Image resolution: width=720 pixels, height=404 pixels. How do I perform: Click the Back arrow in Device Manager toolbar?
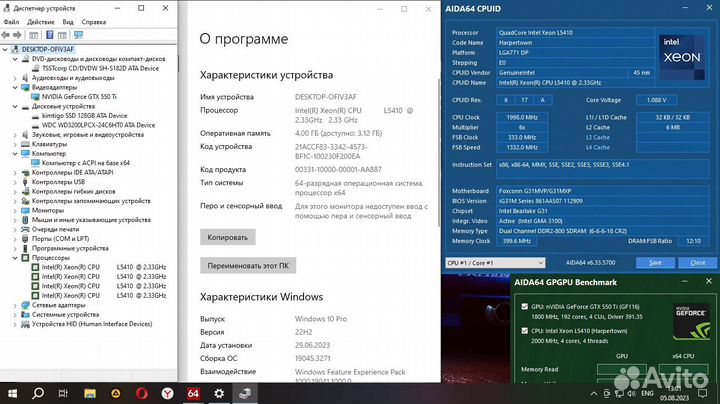(x=7, y=34)
